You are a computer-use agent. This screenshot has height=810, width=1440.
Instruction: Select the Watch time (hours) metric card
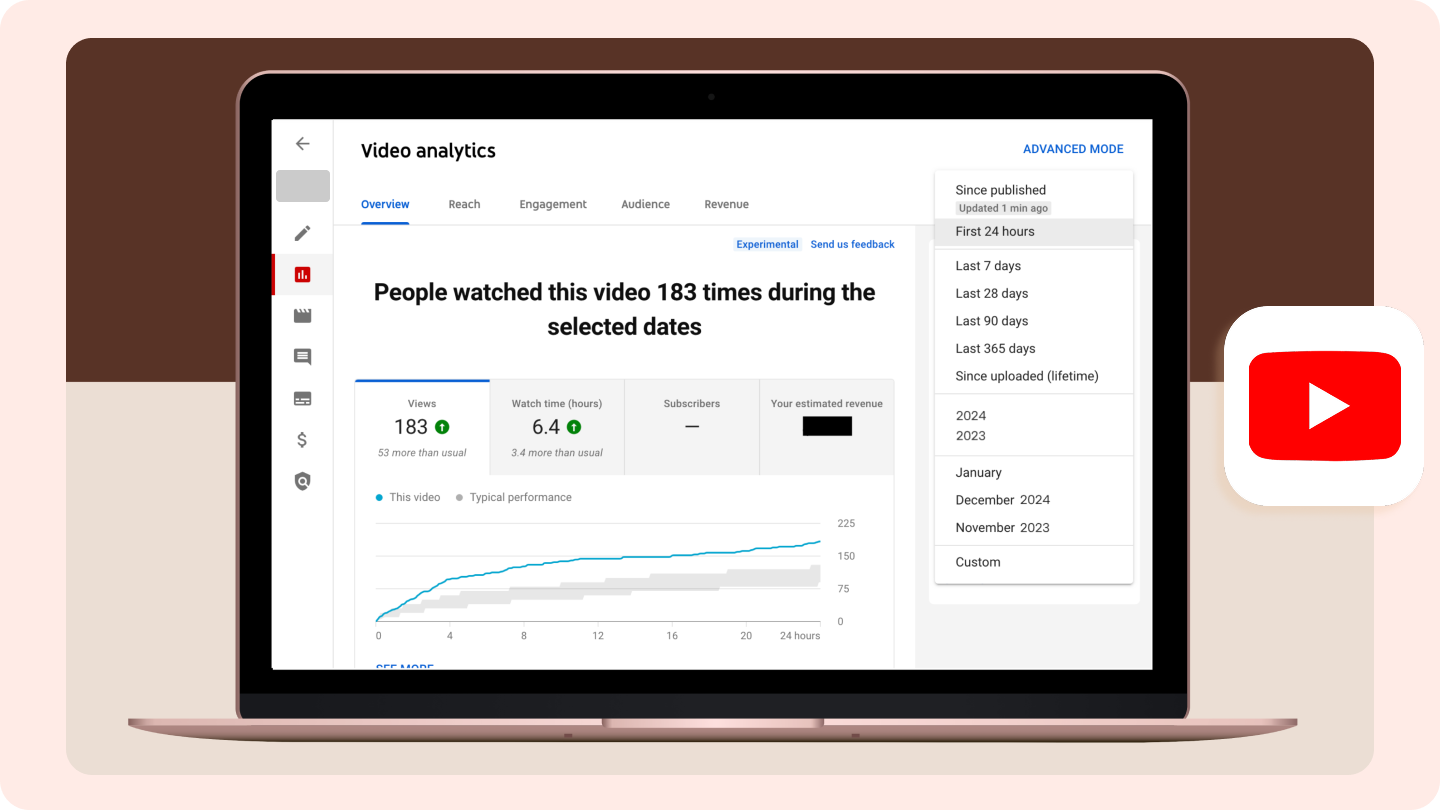pos(557,427)
